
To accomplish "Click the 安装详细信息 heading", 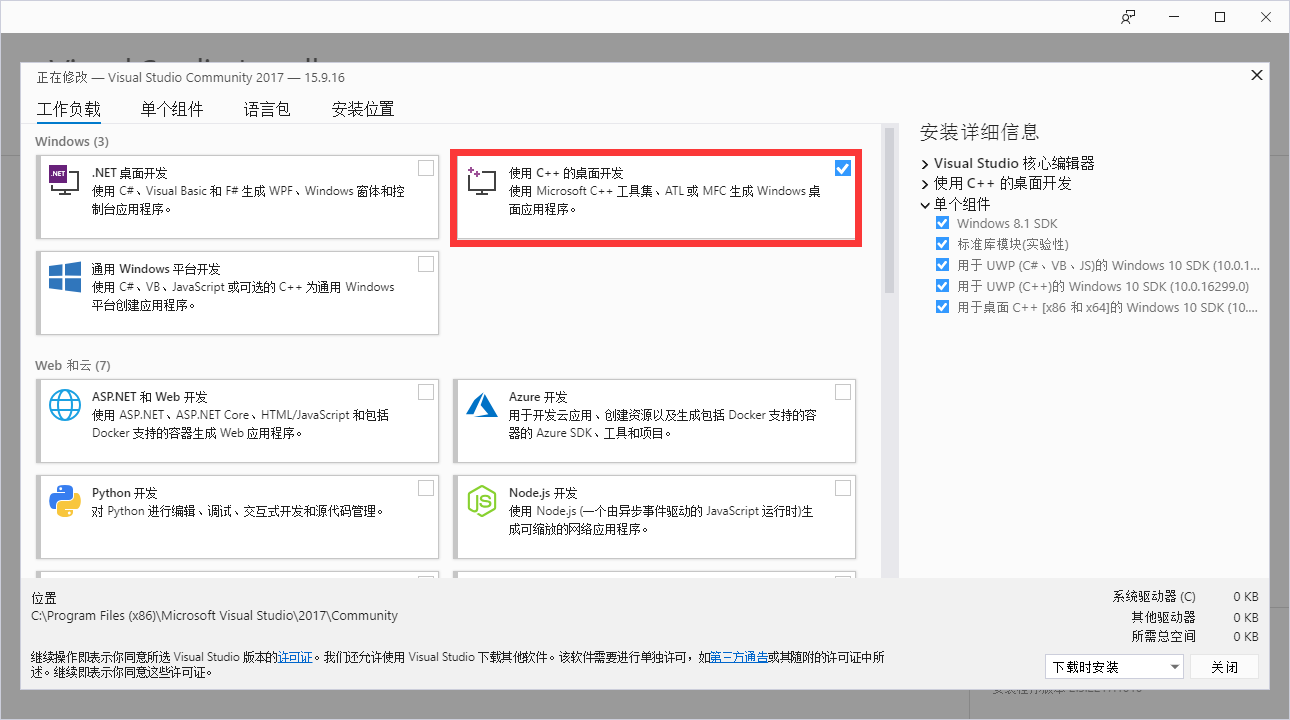I will 980,132.
